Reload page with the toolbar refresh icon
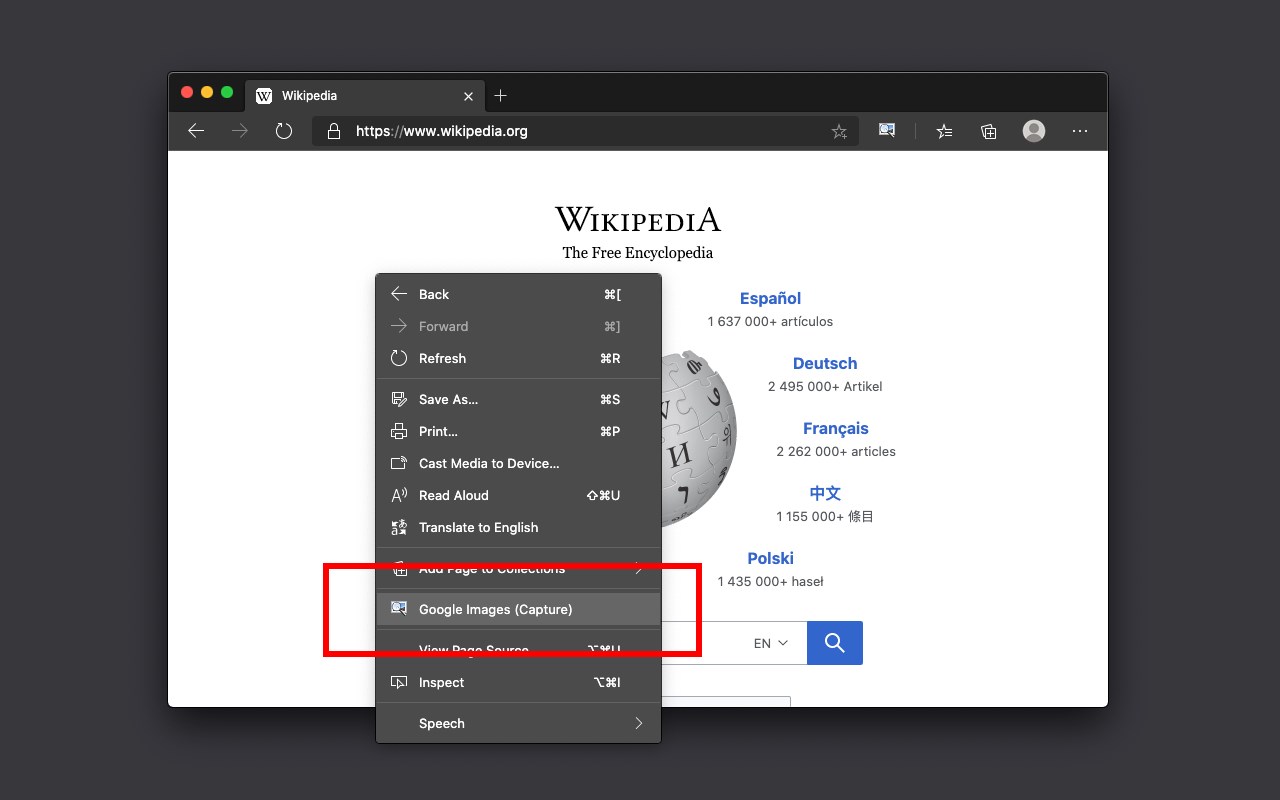This screenshot has height=800, width=1280. click(284, 131)
